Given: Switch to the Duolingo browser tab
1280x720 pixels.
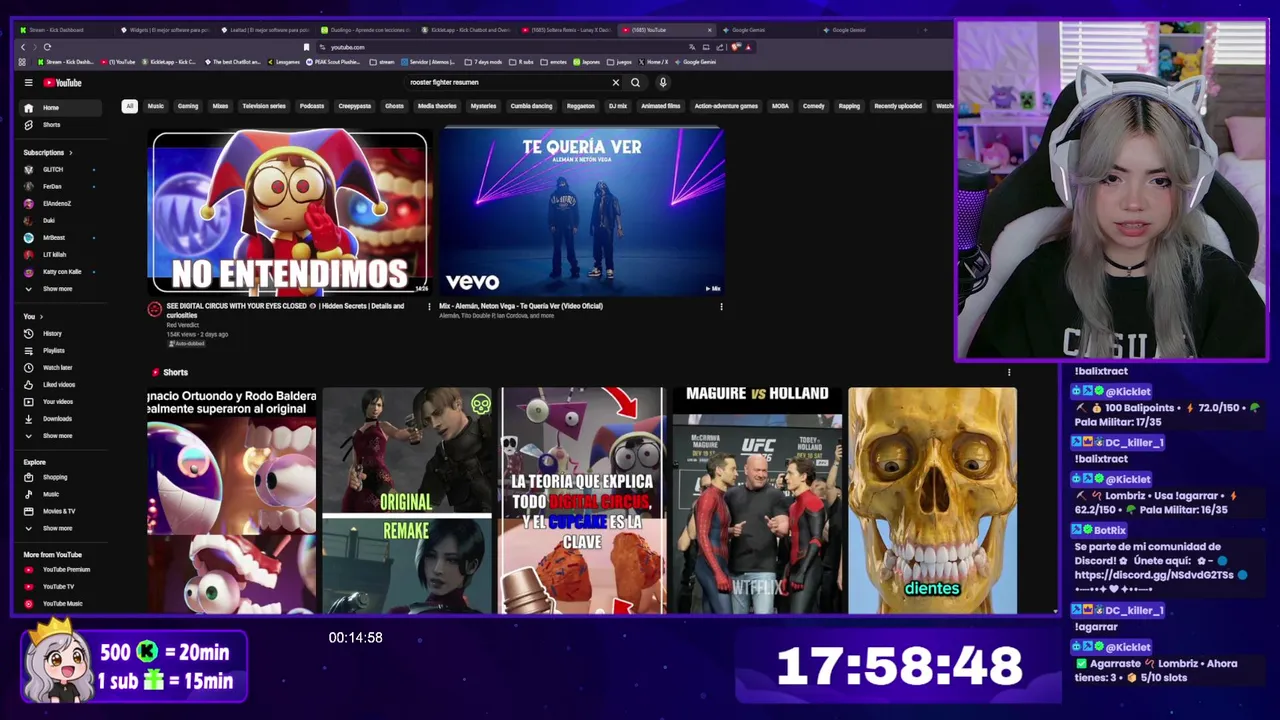Looking at the screenshot, I should pyautogui.click(x=367, y=30).
